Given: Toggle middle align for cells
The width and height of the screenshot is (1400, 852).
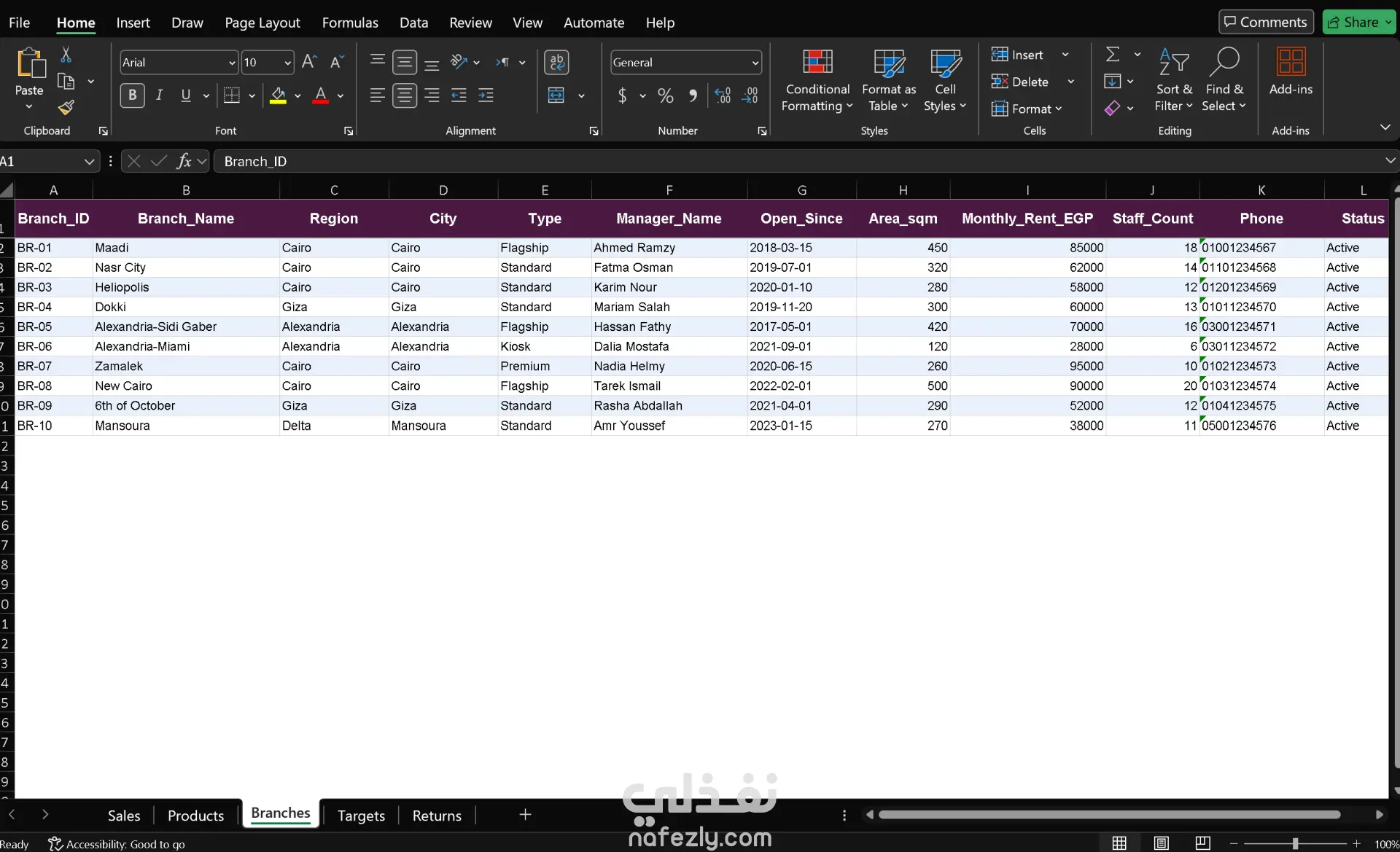Looking at the screenshot, I should coord(405,62).
